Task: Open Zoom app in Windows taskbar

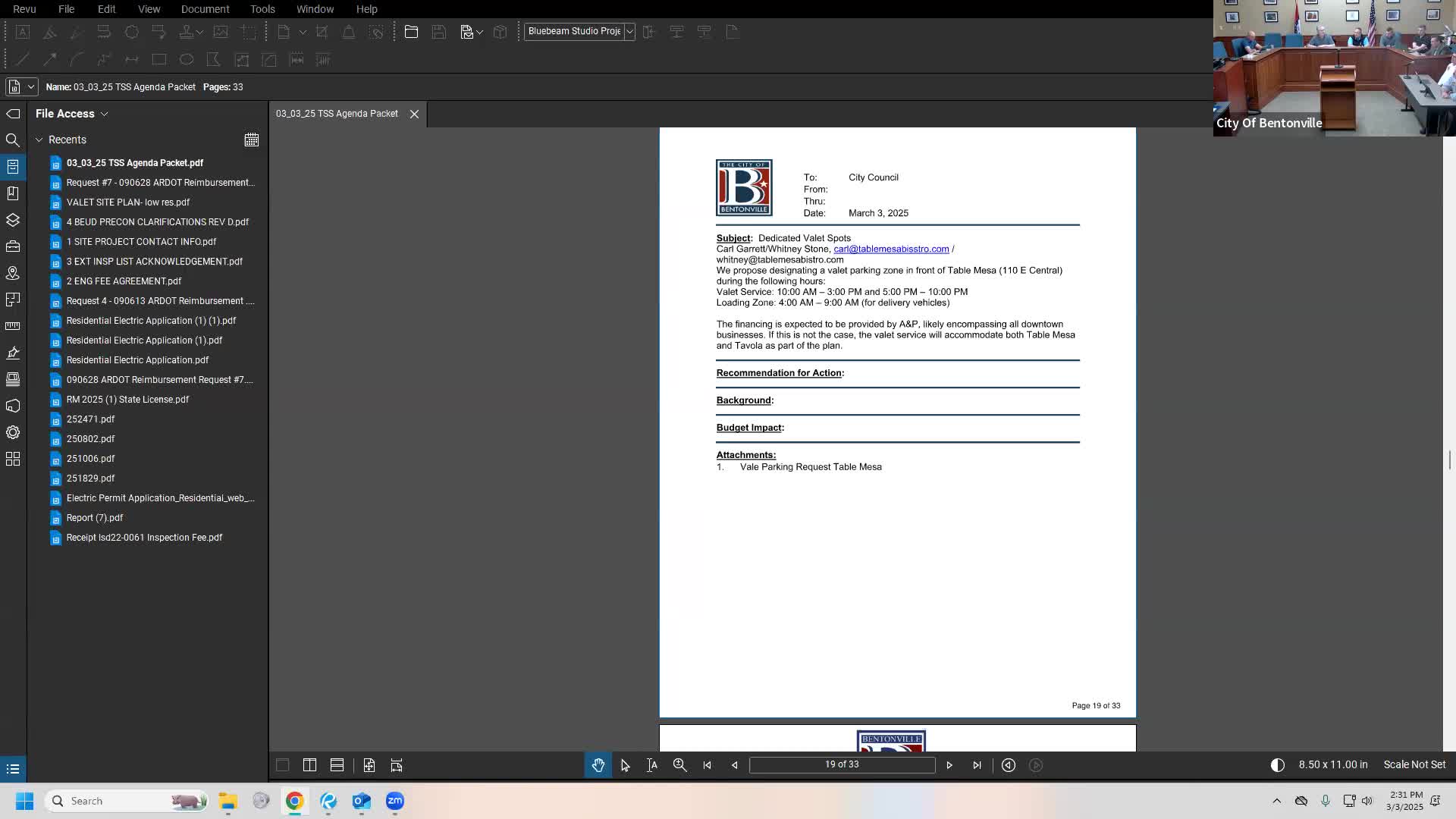Action: pyautogui.click(x=395, y=801)
